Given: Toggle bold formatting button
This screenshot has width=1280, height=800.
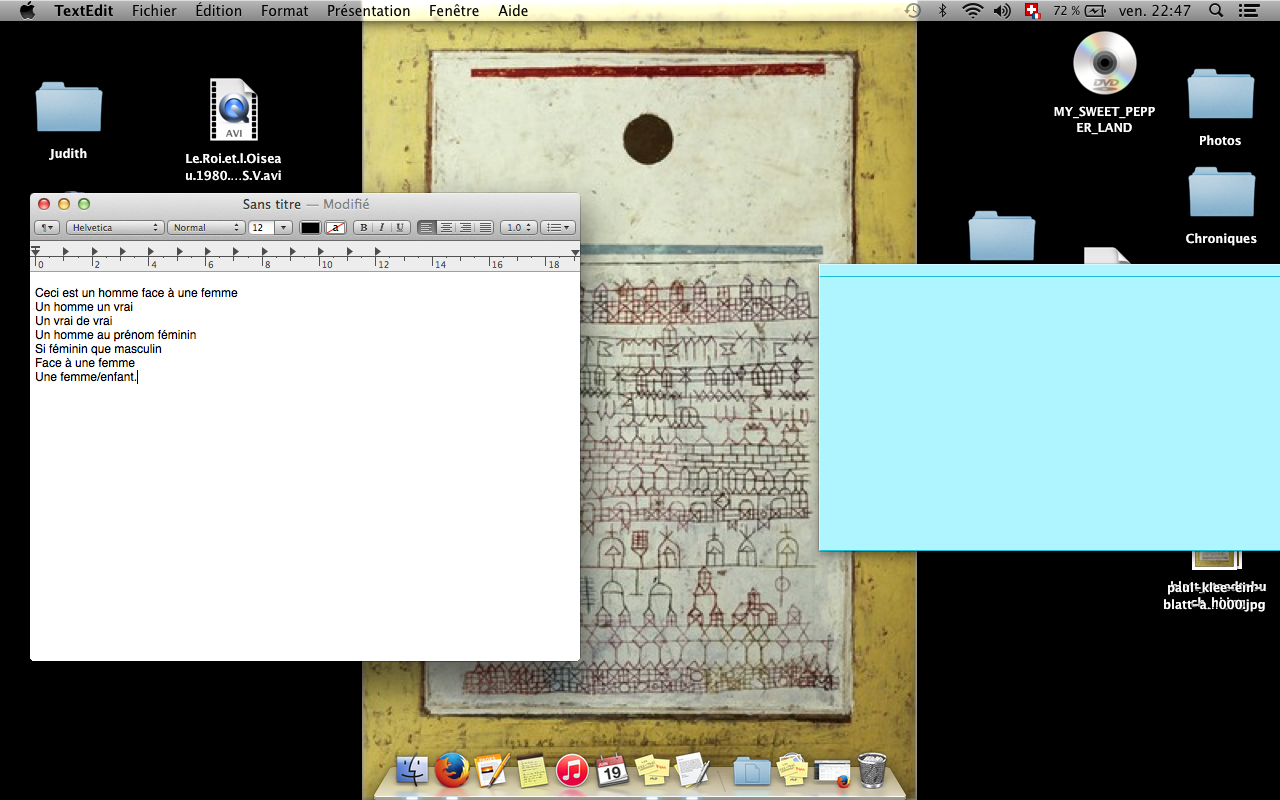Looking at the screenshot, I should tap(364, 228).
